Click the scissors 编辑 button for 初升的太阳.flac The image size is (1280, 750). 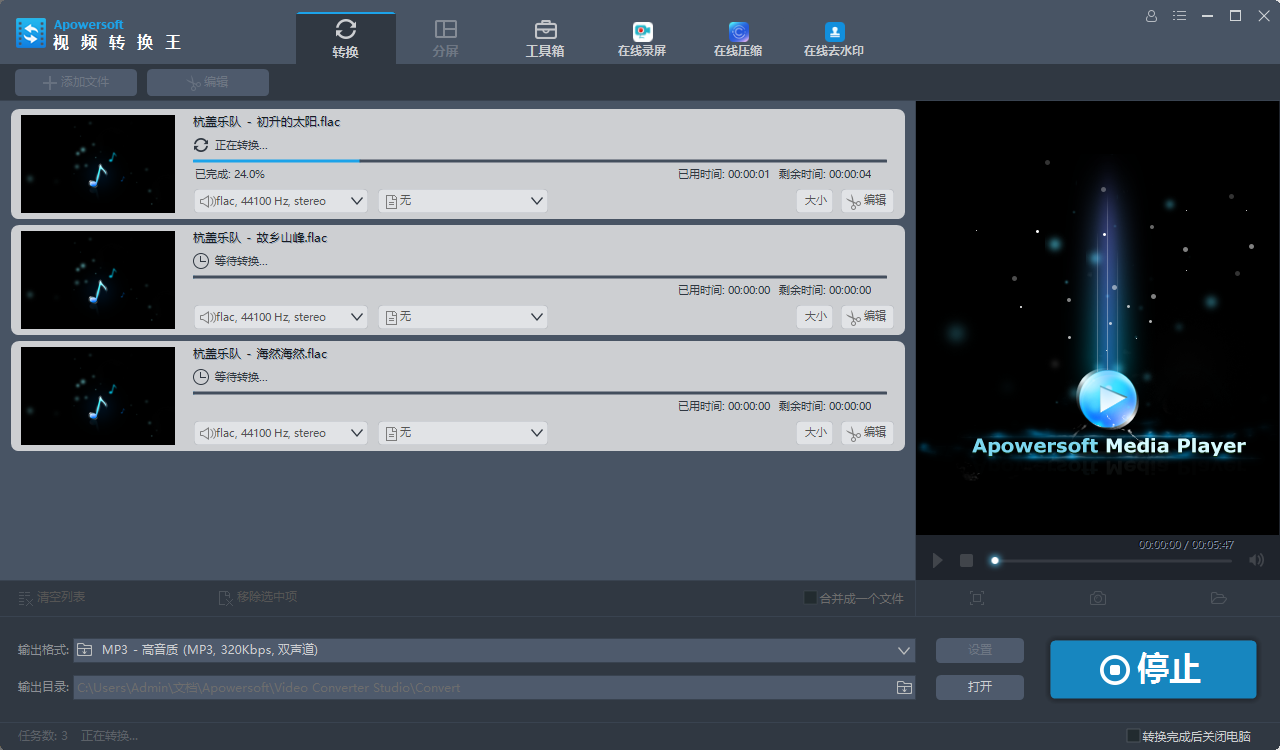(x=867, y=201)
